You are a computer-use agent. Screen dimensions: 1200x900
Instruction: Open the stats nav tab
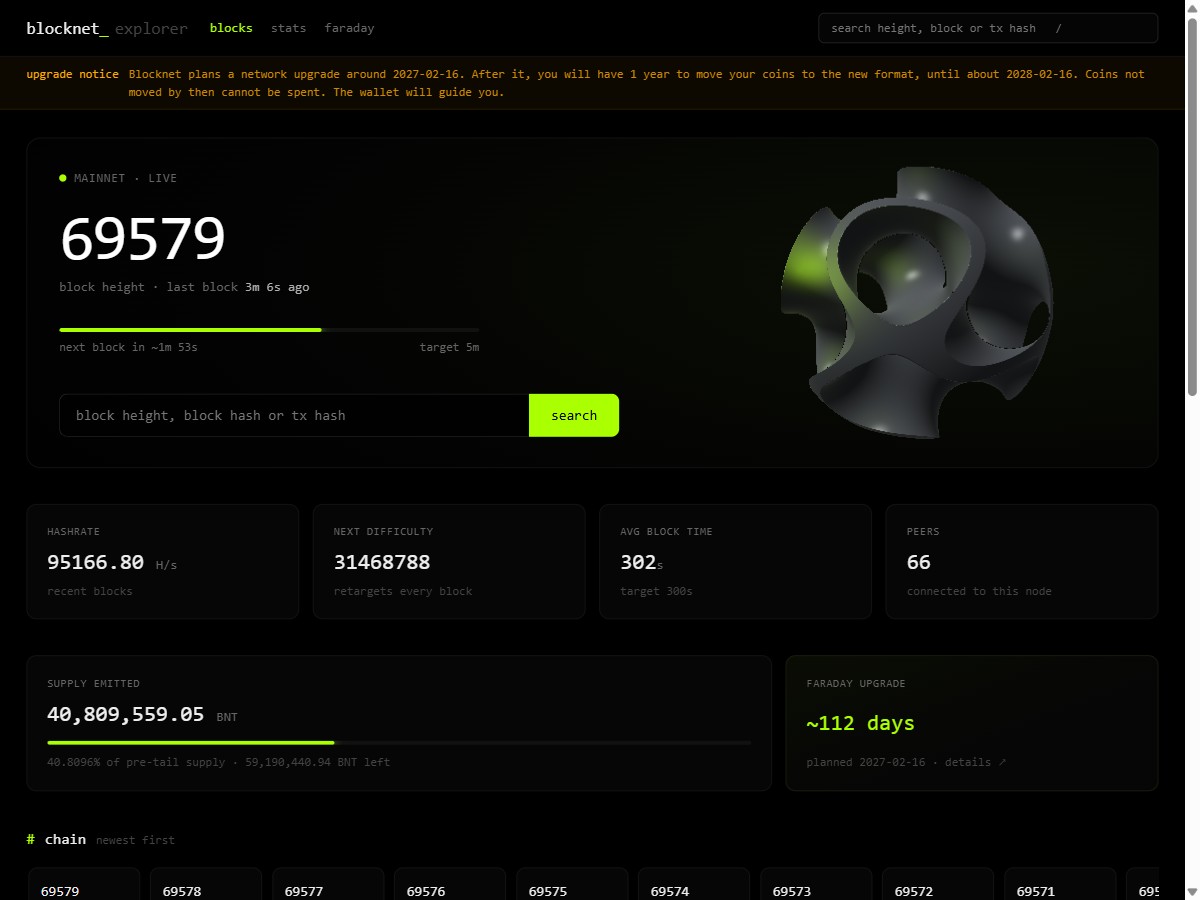[289, 28]
